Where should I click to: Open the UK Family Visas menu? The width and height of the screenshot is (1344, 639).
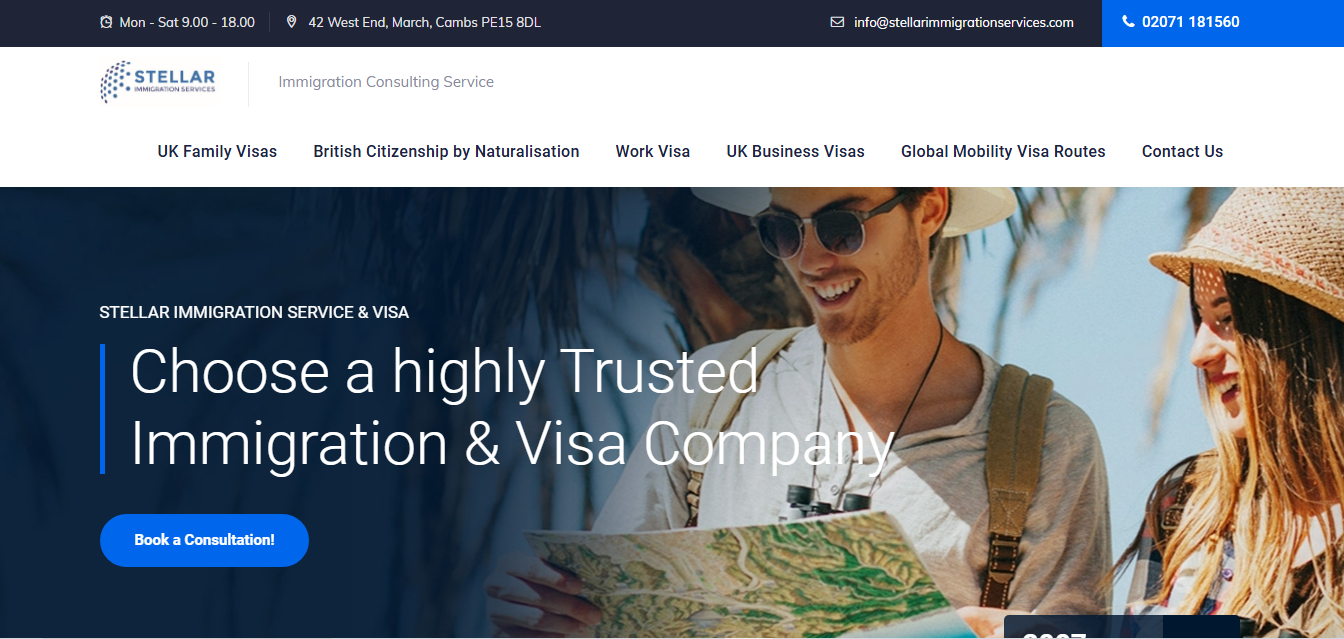tap(217, 152)
